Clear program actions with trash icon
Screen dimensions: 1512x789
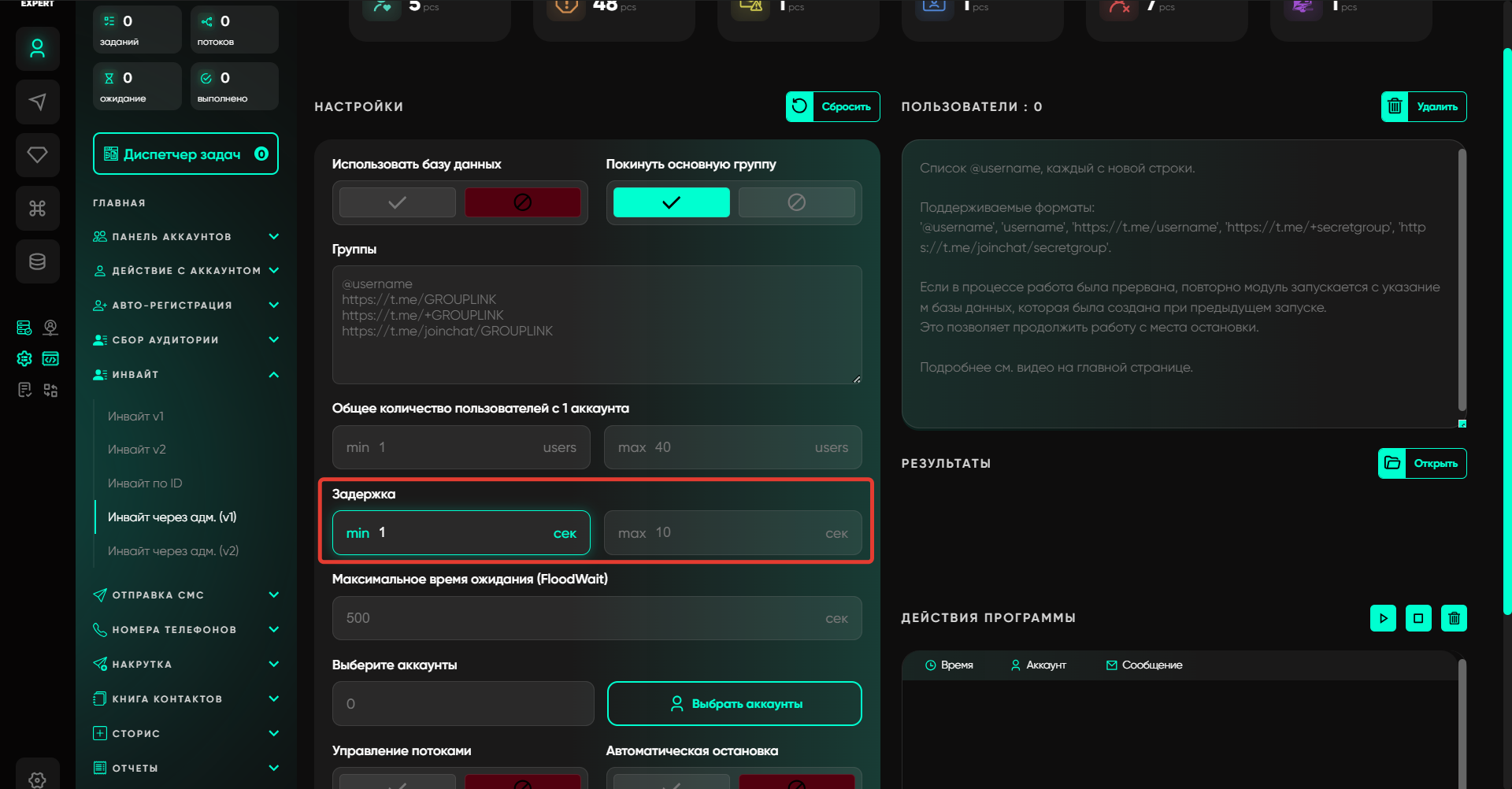click(x=1454, y=618)
